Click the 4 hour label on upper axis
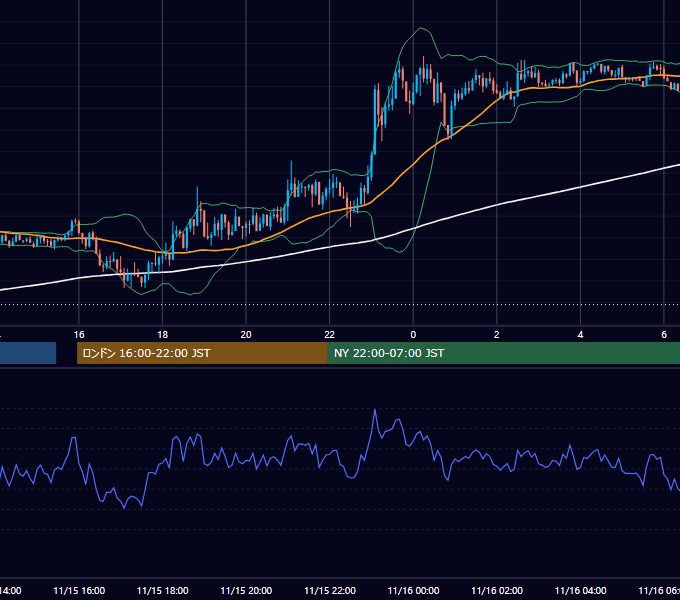 pyautogui.click(x=580, y=335)
